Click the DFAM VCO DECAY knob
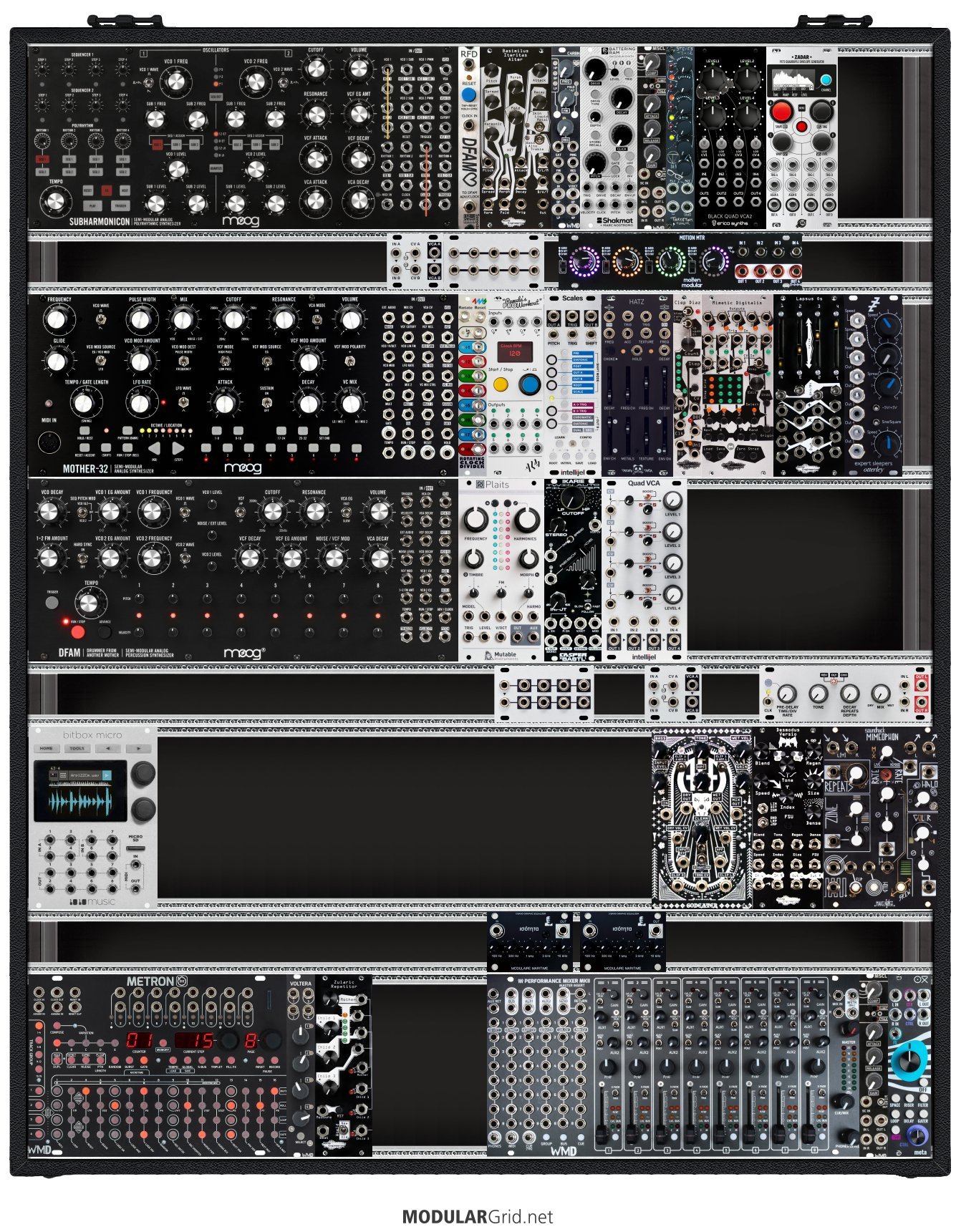956x1232 pixels. (x=49, y=512)
